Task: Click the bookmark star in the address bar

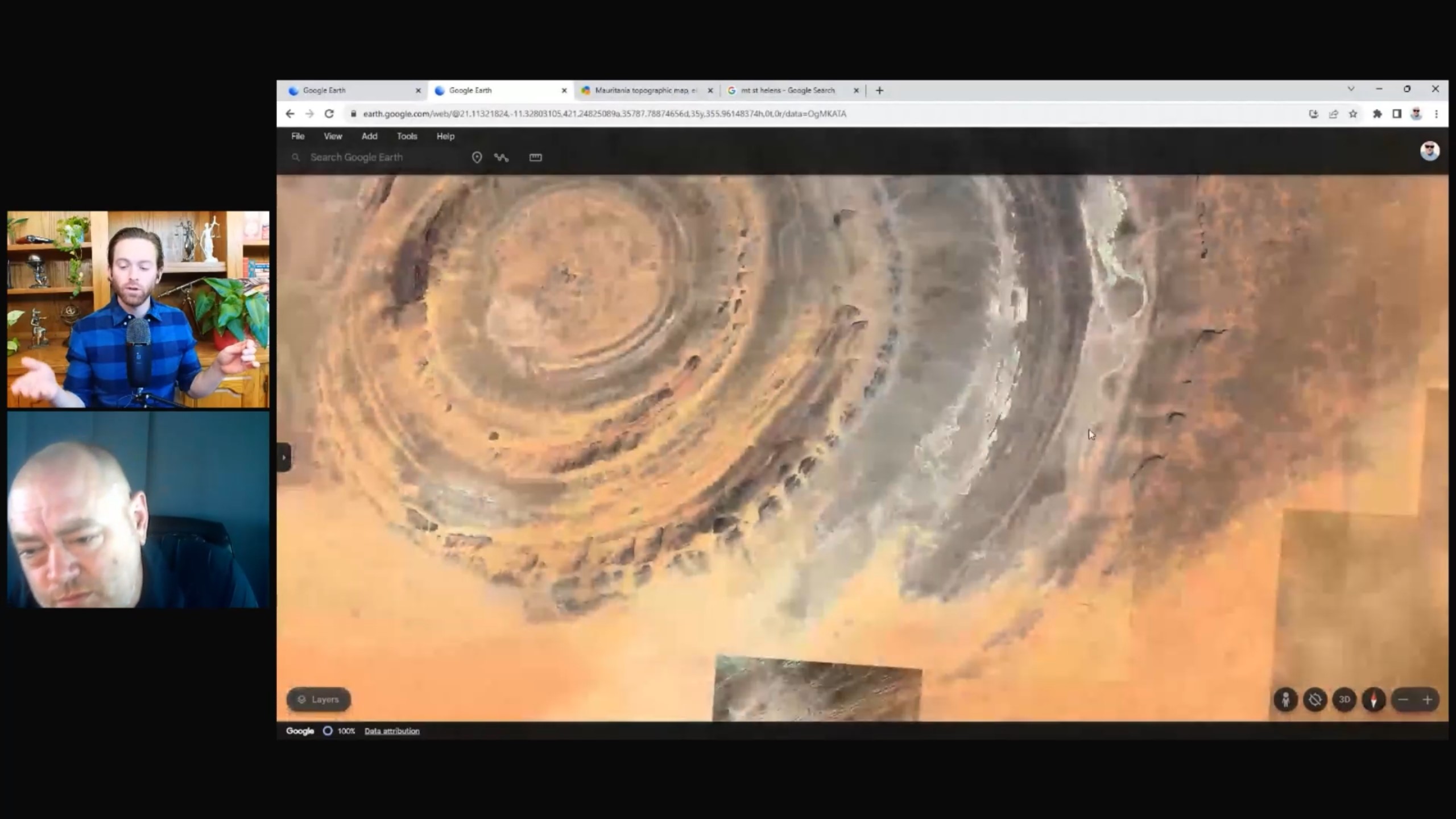Action: [1354, 114]
